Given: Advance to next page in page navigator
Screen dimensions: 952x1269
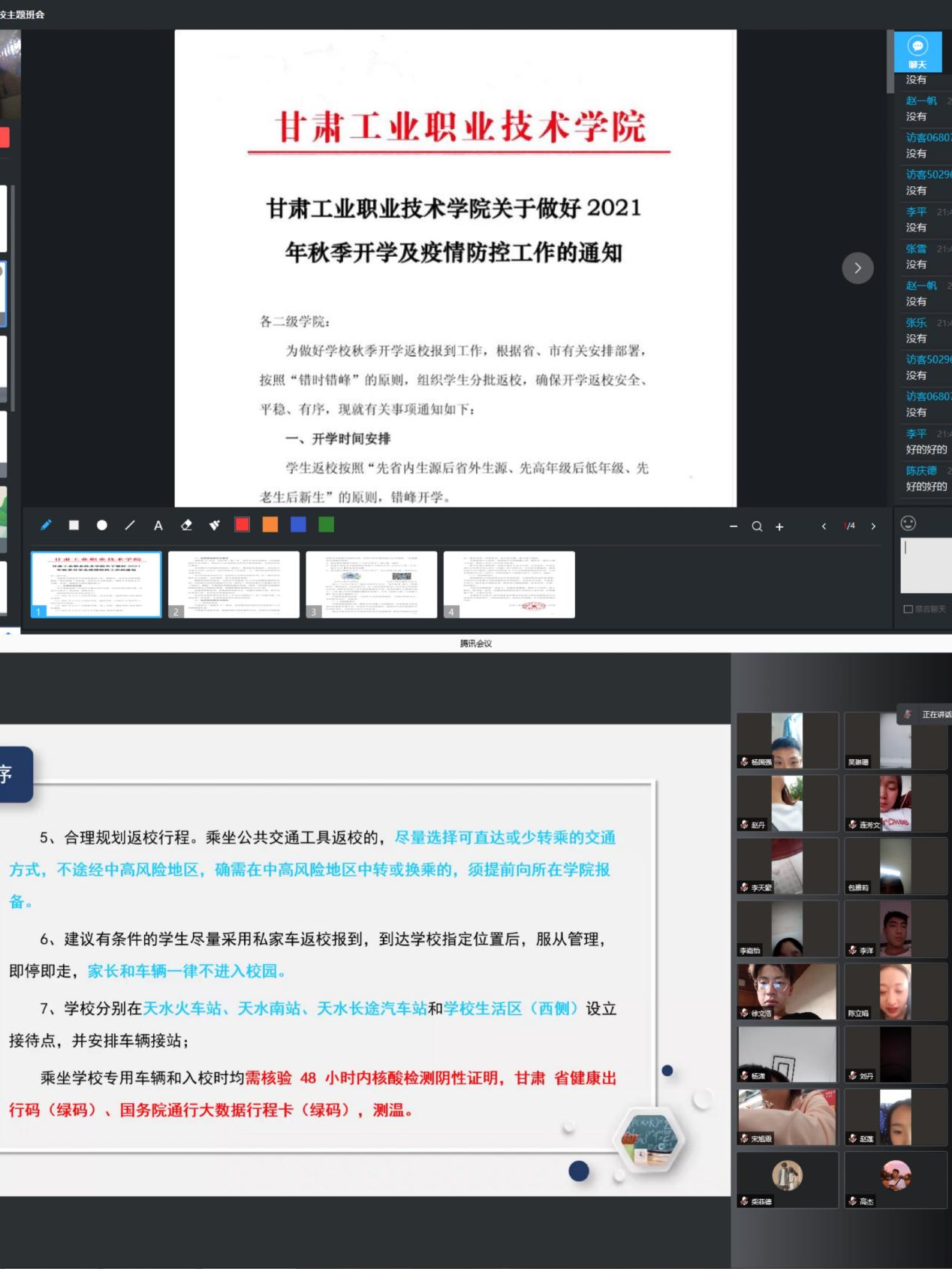Looking at the screenshot, I should point(873,526).
